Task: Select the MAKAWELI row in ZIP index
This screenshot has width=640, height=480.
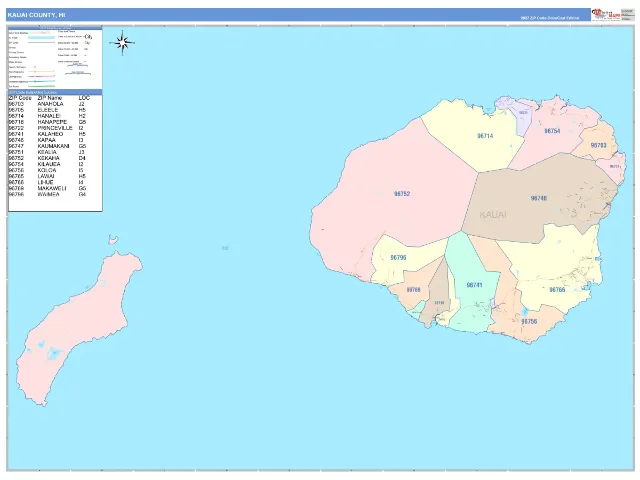Action: pyautogui.click(x=49, y=189)
